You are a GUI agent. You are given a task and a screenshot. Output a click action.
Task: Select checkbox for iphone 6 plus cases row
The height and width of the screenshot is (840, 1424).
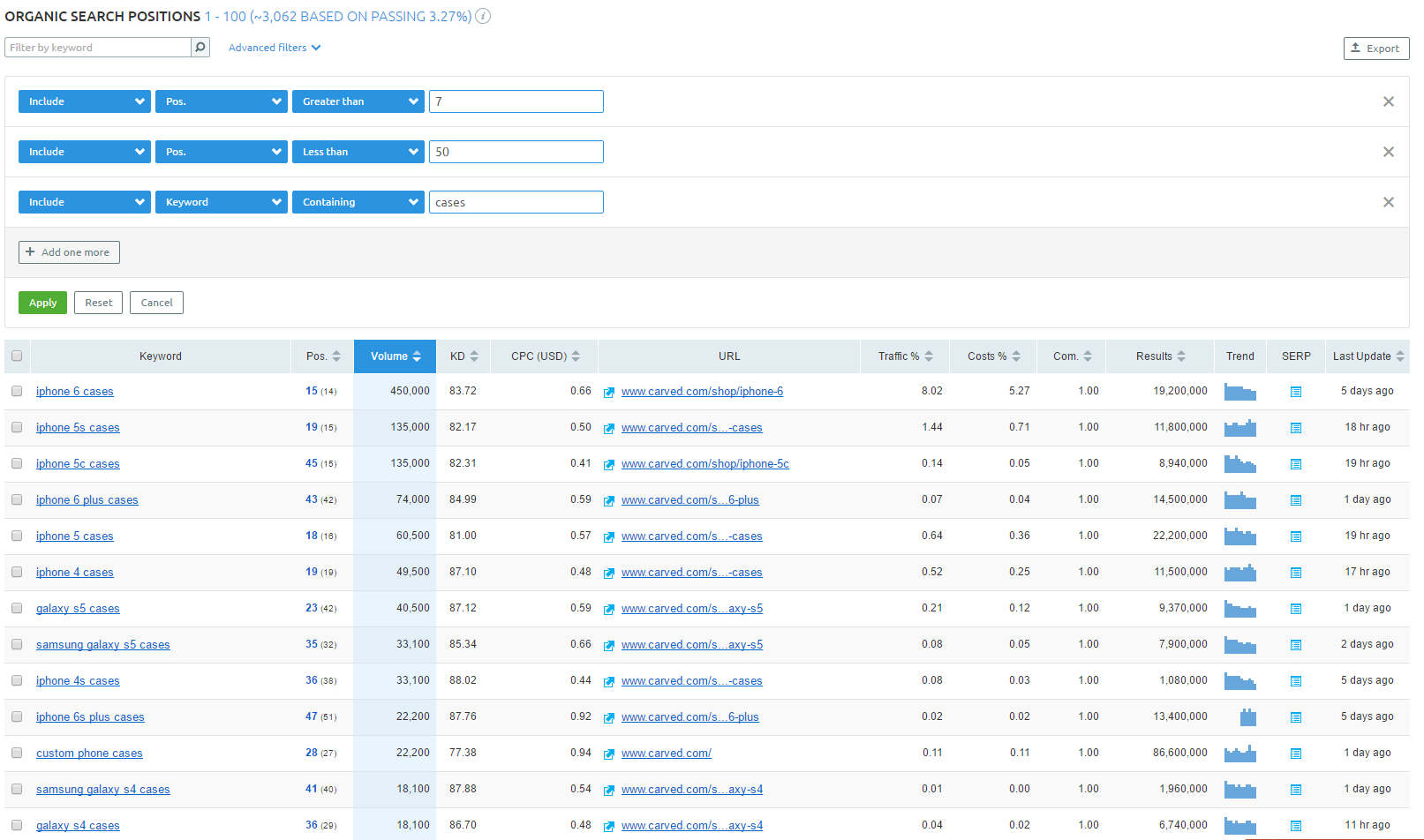tap(17, 500)
